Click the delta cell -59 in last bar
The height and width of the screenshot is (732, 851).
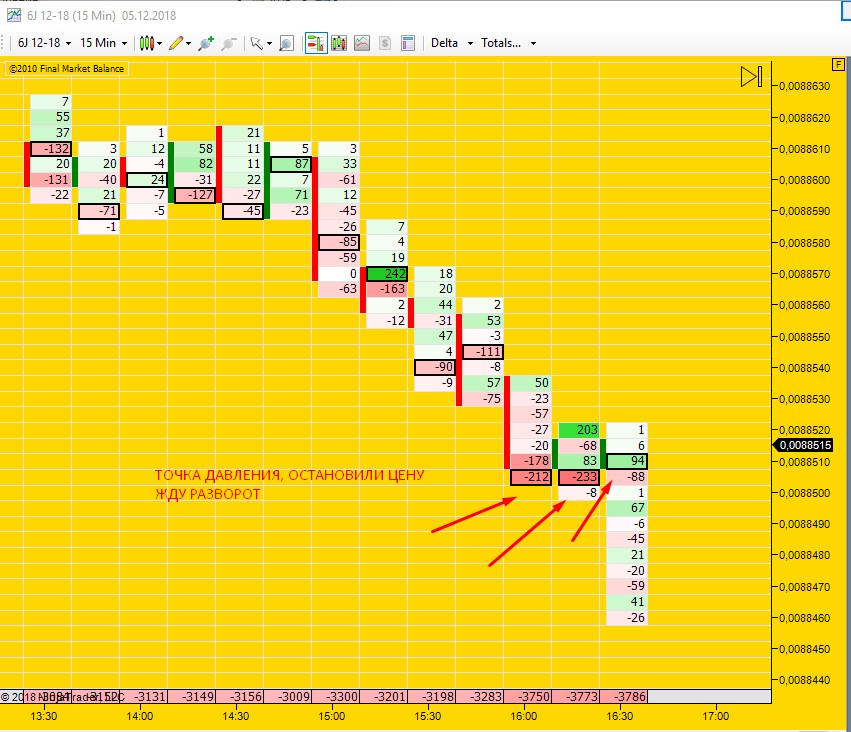(627, 586)
